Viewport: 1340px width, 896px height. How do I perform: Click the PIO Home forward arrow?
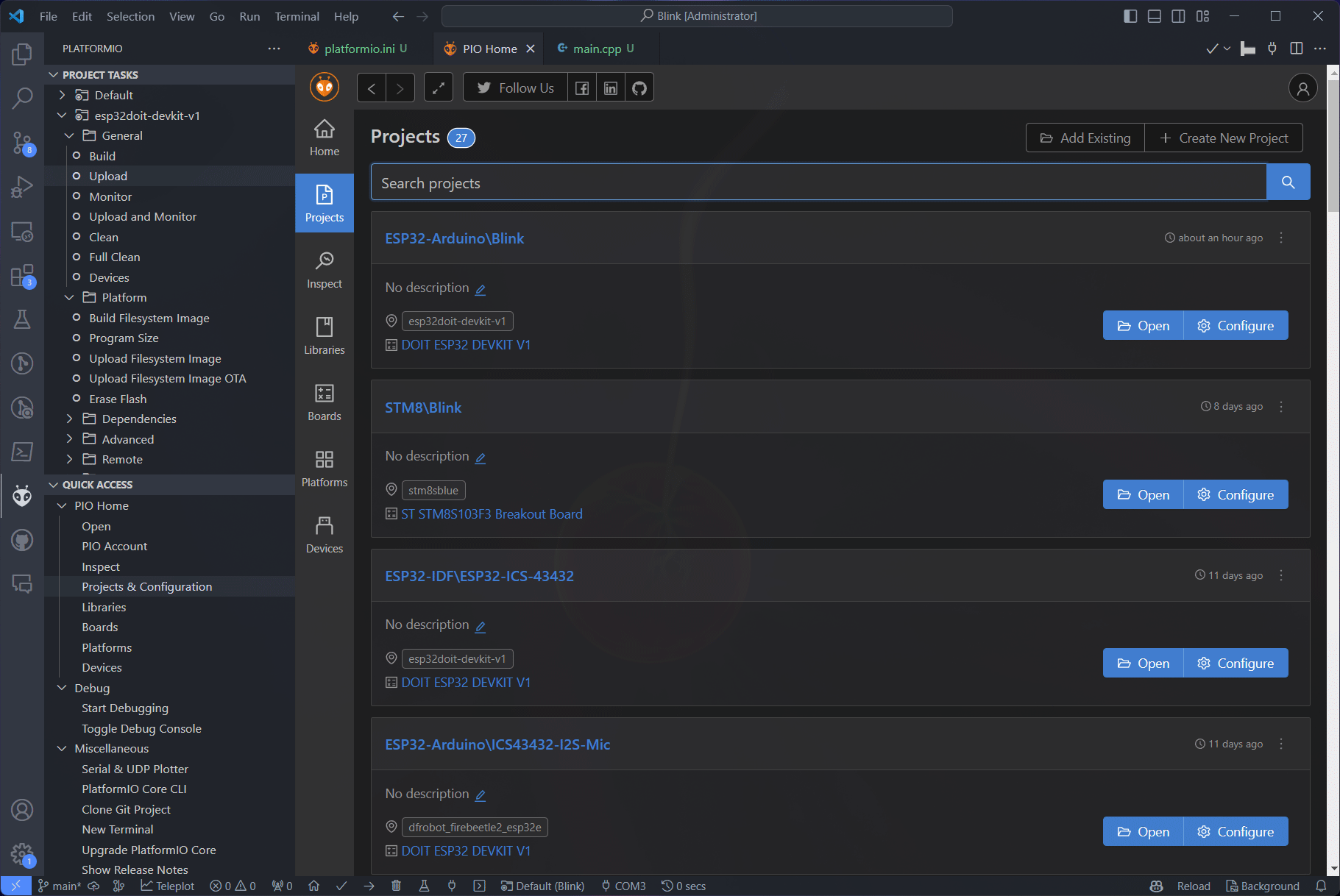(400, 88)
